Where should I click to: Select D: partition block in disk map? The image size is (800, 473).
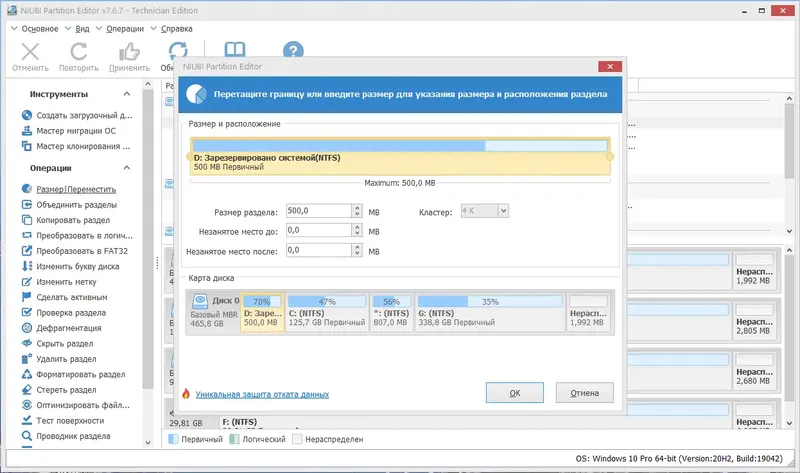[x=262, y=312]
